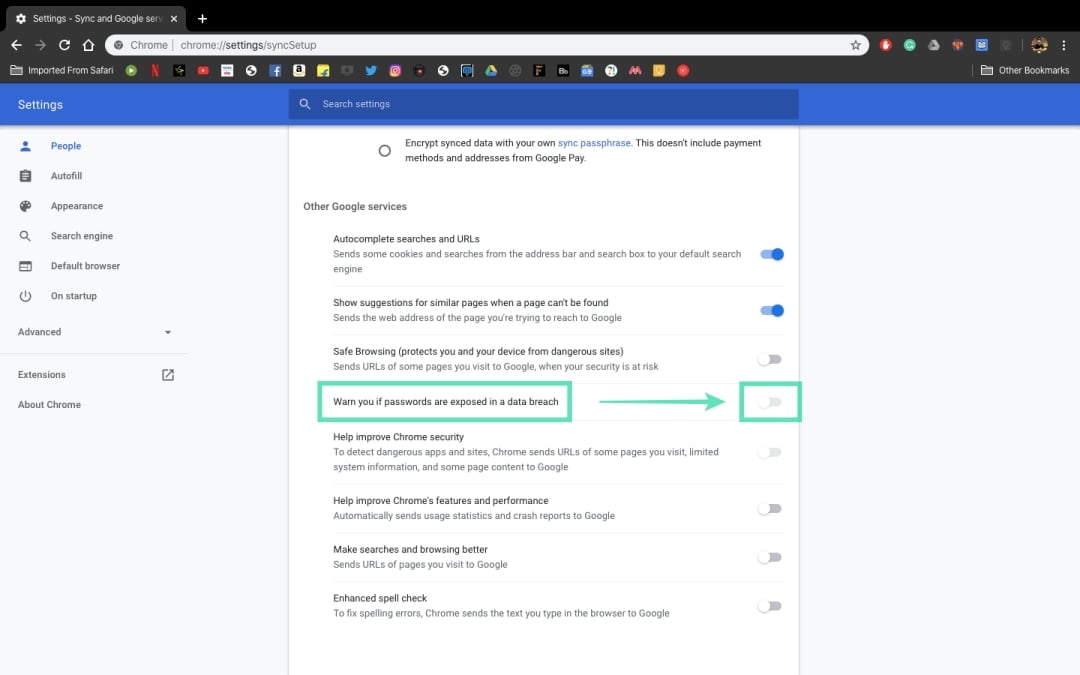
Task: Bookmark this page with the star icon
Action: click(x=856, y=45)
